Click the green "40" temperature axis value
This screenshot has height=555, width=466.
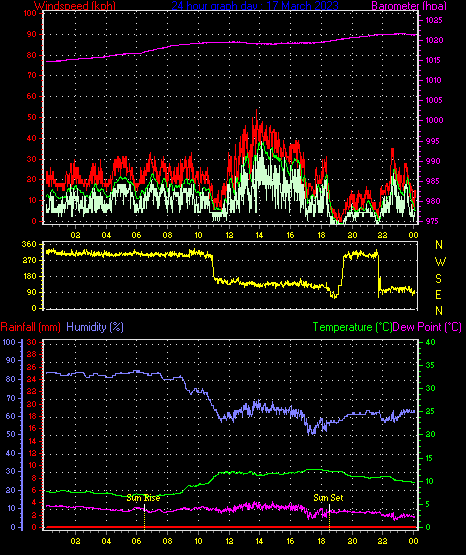point(430,342)
